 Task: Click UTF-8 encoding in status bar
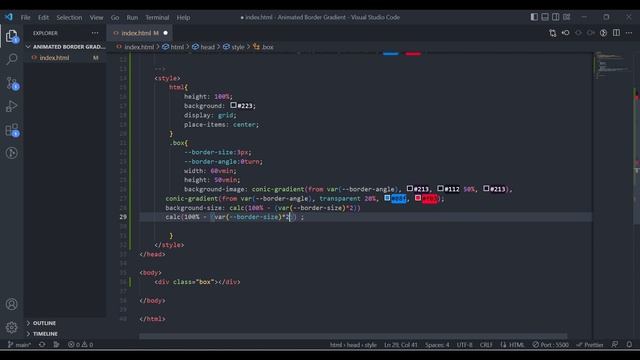tap(464, 344)
